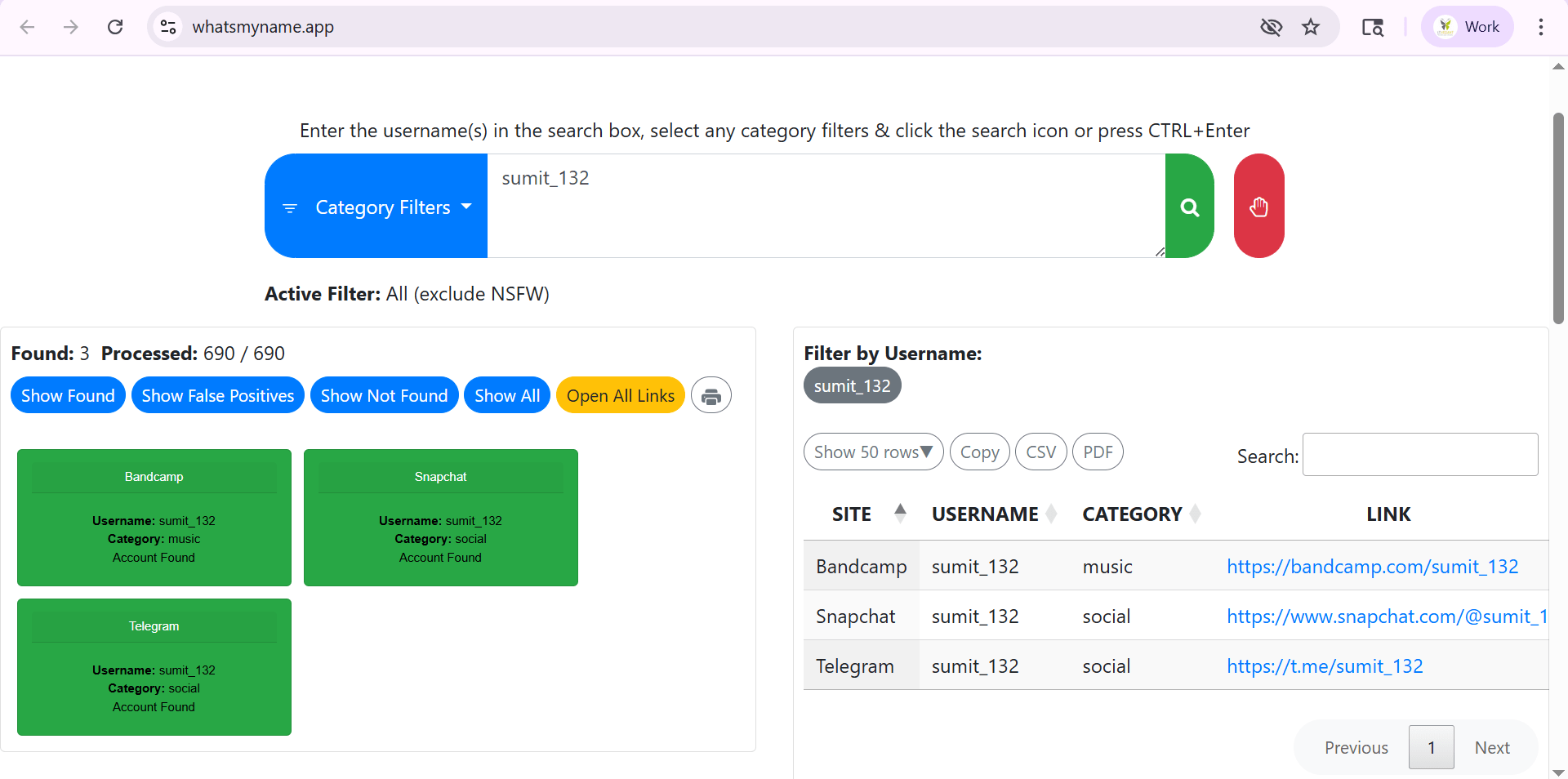The width and height of the screenshot is (1568, 779).
Task: Toggle the sumit_132 username filter chip
Action: [x=852, y=385]
